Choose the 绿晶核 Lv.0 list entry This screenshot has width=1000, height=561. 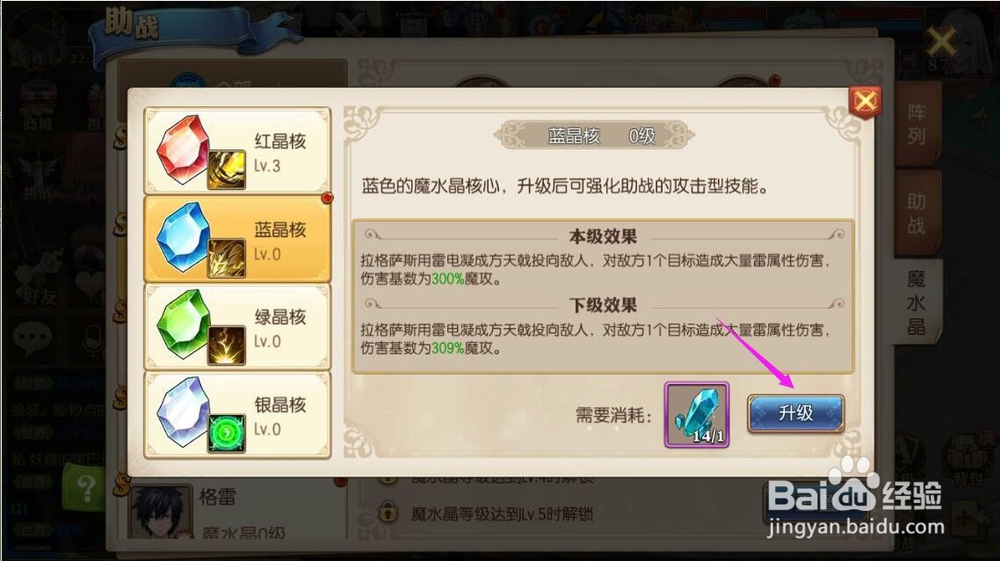[x=238, y=326]
